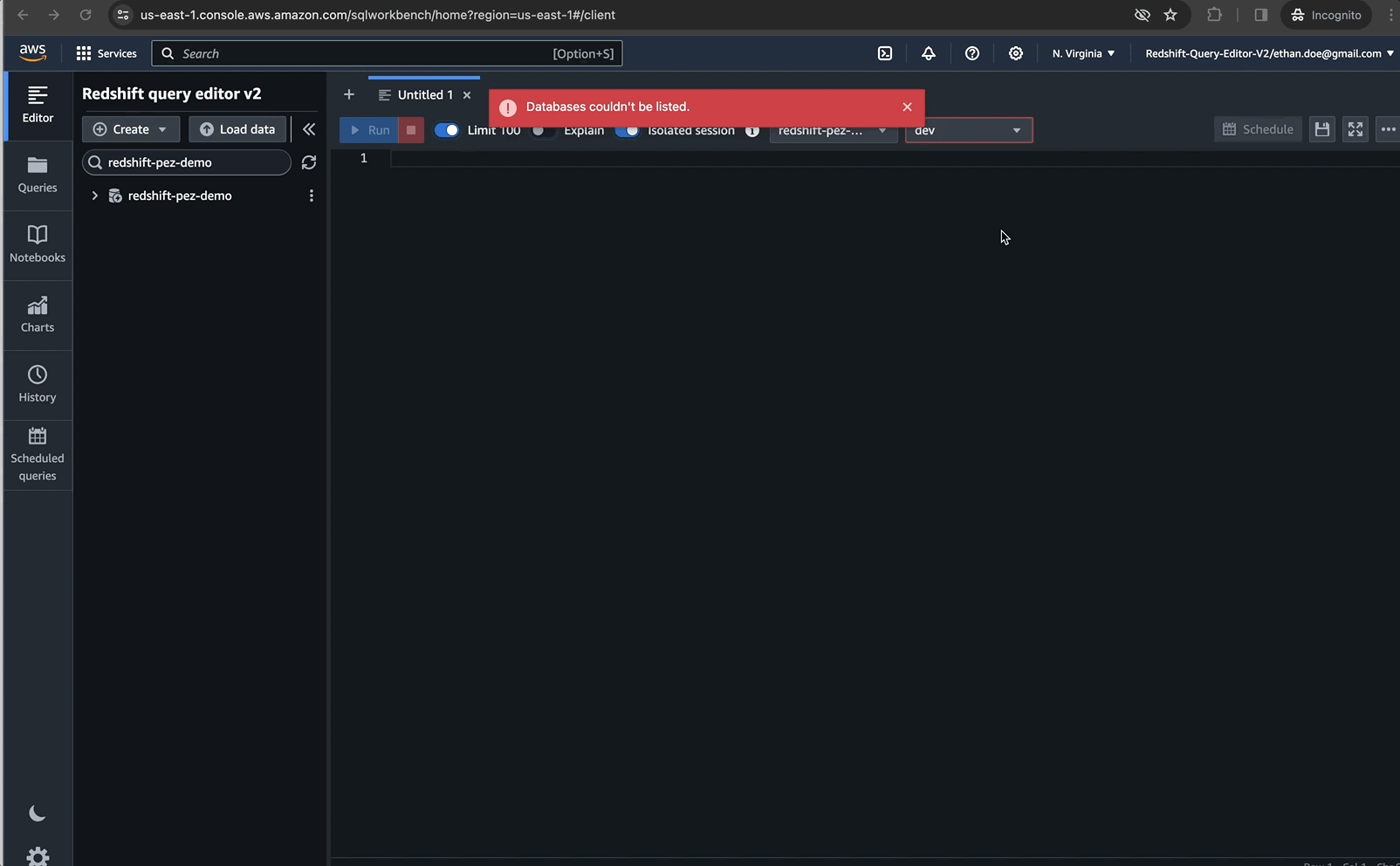Image resolution: width=1400 pixels, height=866 pixels.
Task: Open more options for redshift-pez-demo
Action: (311, 196)
